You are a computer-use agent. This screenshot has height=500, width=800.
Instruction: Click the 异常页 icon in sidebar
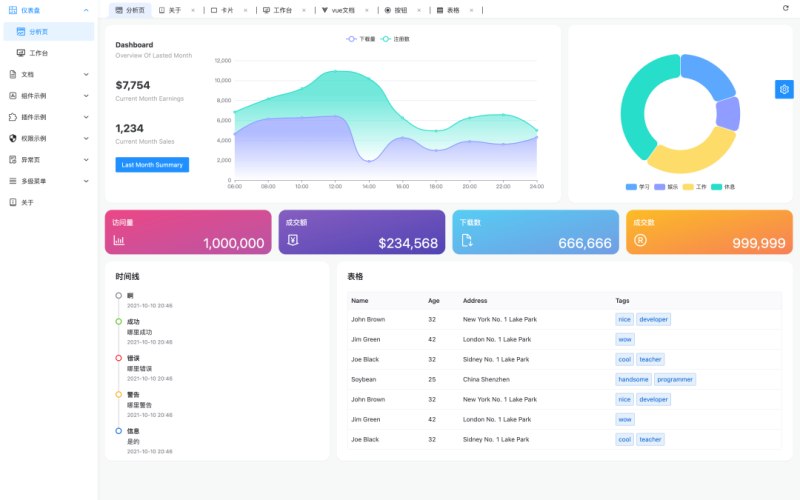pos(13,160)
